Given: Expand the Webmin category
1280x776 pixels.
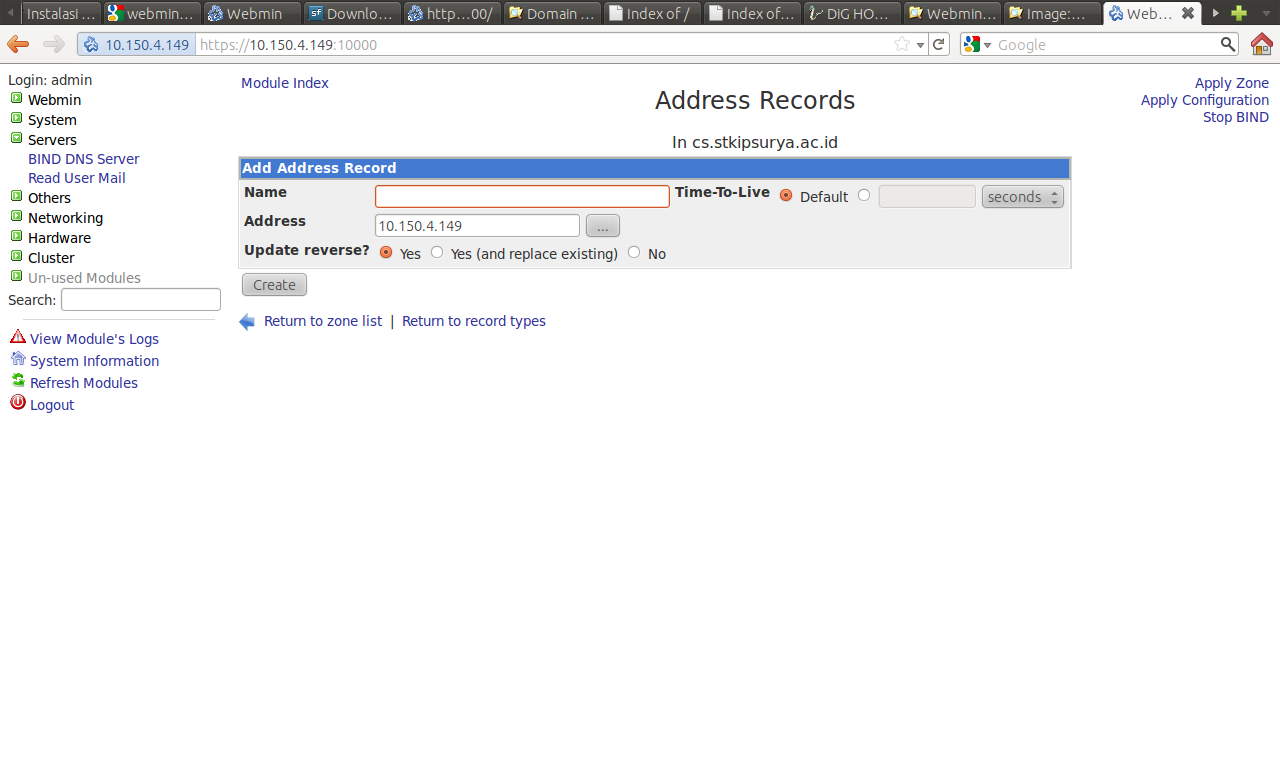Looking at the screenshot, I should point(16,98).
